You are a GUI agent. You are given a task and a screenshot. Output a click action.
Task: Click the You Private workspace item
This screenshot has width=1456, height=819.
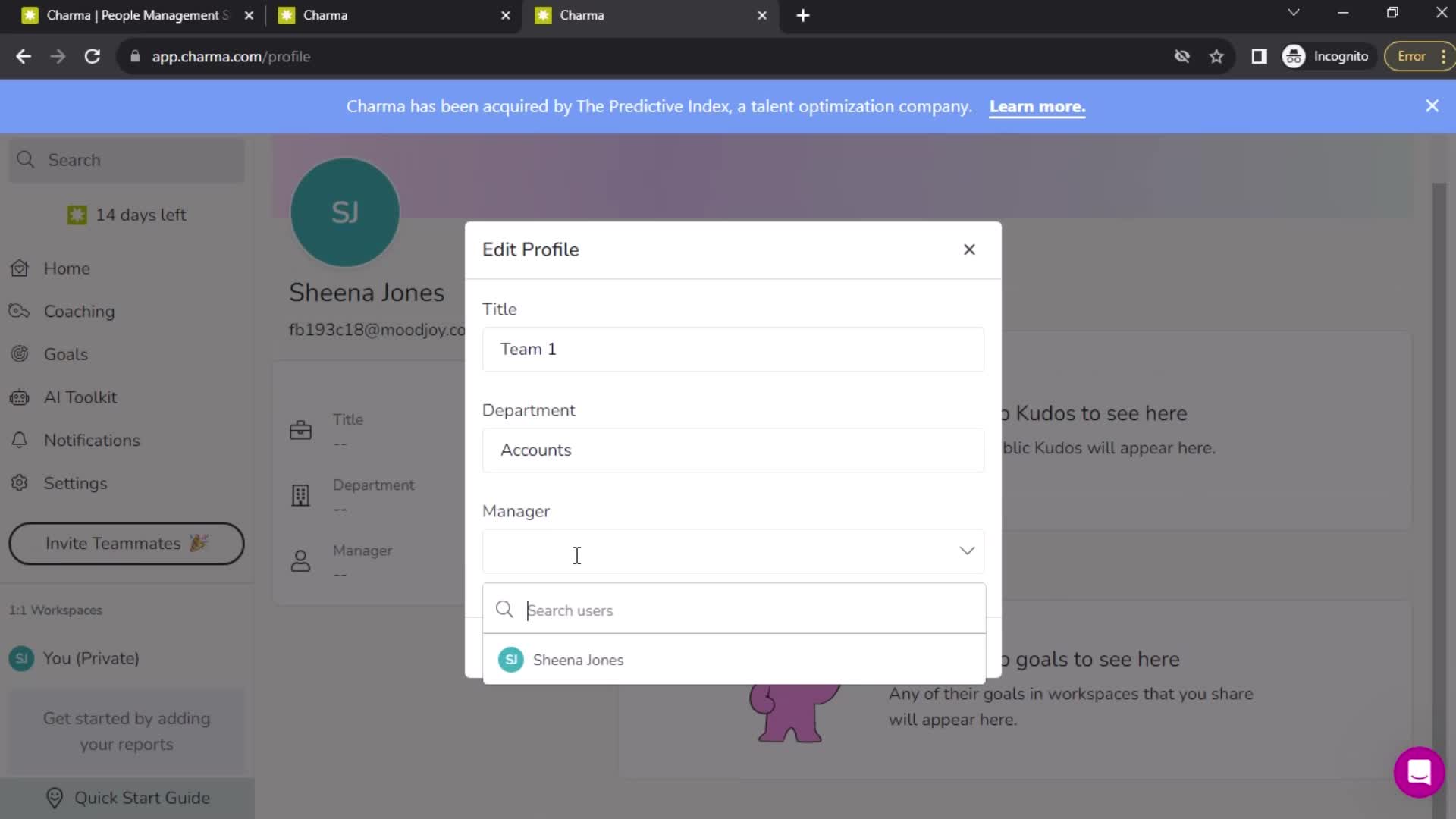(89, 658)
